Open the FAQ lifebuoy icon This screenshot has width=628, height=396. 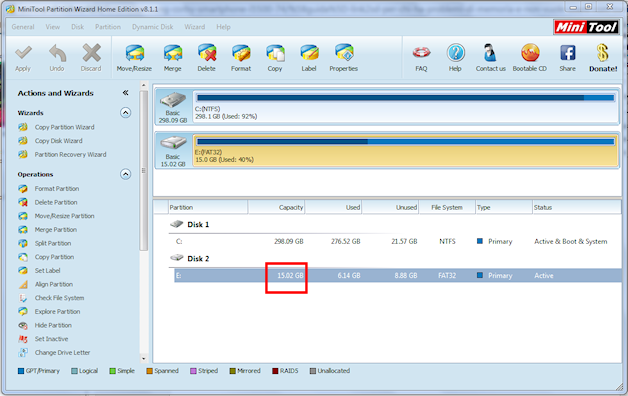(421, 53)
